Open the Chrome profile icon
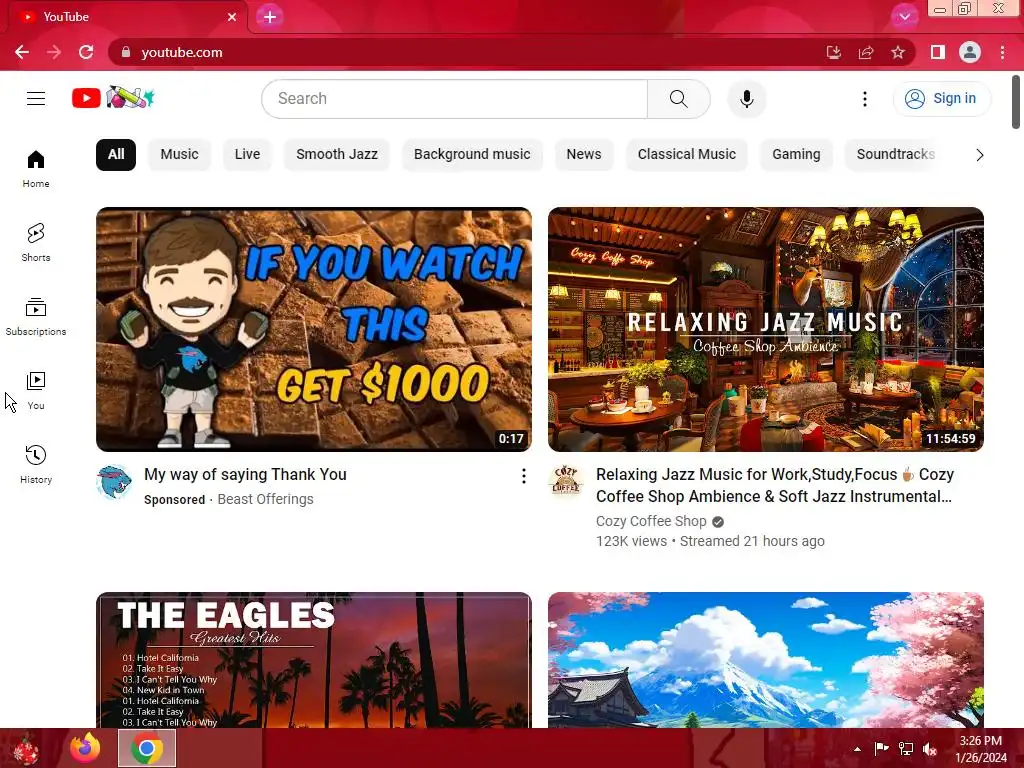This screenshot has height=768, width=1024. point(970,52)
